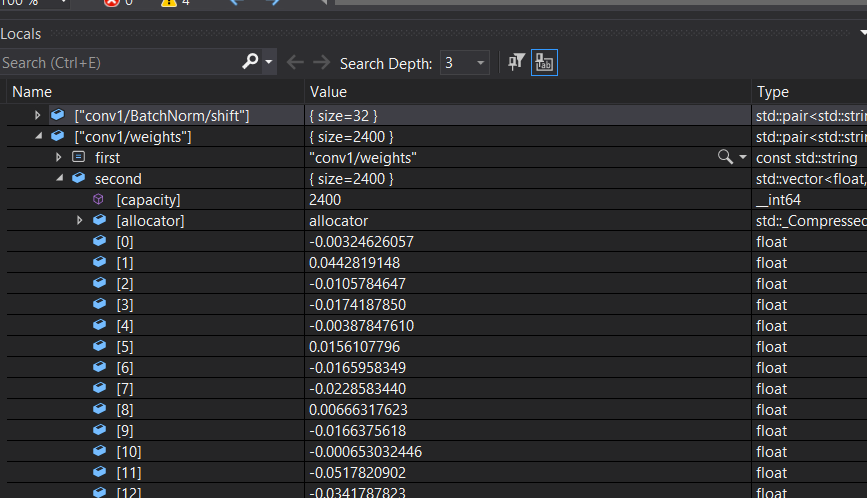Click the cube icon for element [2]
868x498 pixels.
(100, 283)
